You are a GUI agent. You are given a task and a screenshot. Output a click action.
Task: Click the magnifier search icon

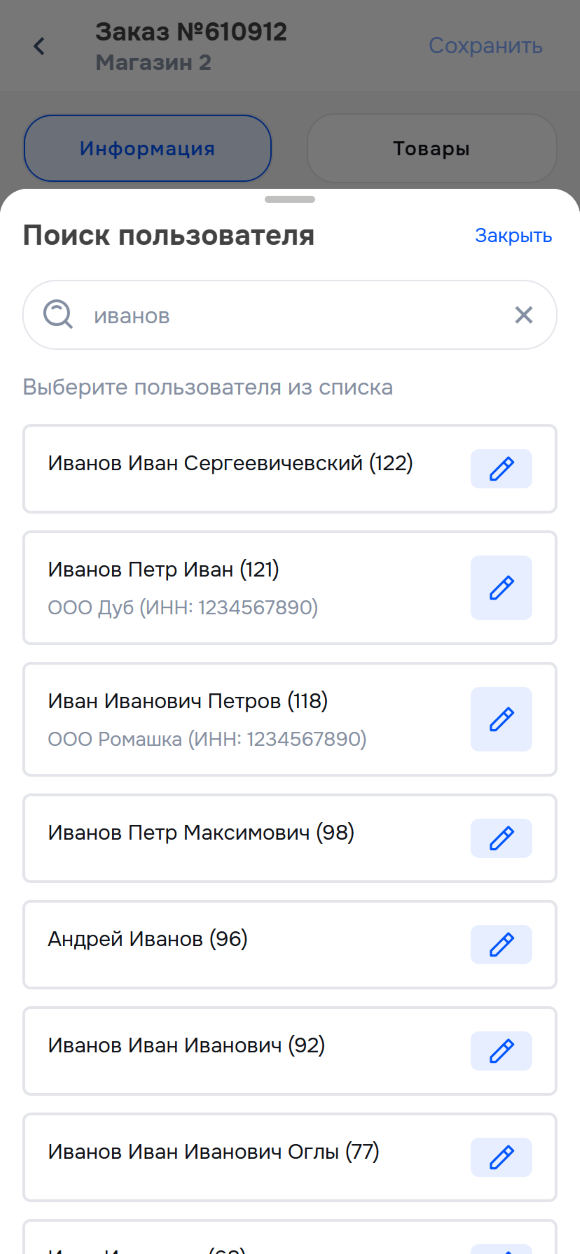[59, 315]
